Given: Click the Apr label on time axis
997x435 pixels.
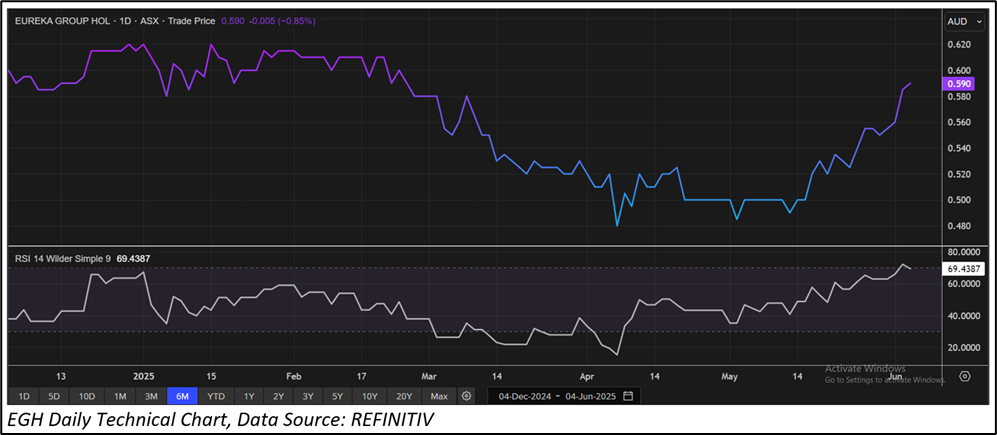Looking at the screenshot, I should click(589, 376).
